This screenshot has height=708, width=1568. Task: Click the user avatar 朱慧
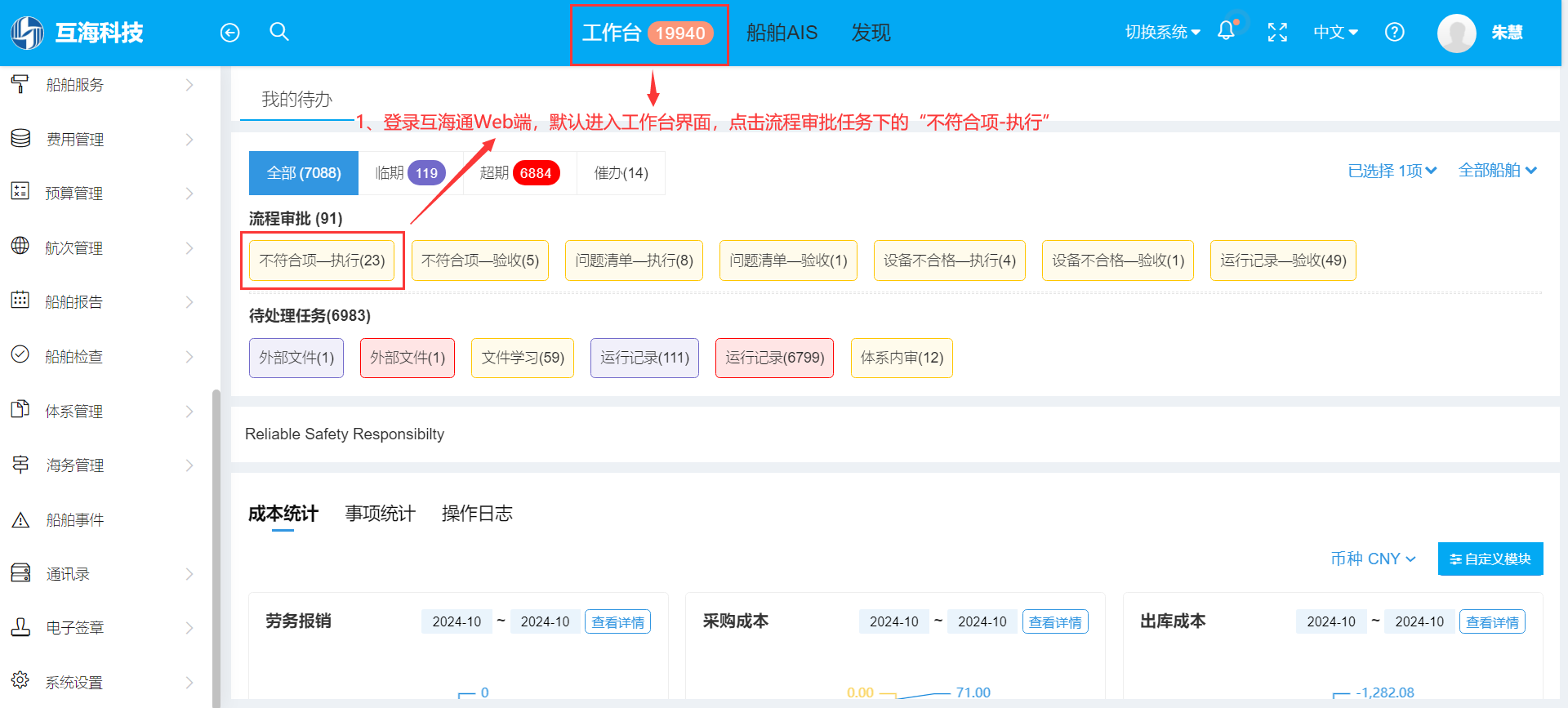tap(1457, 33)
